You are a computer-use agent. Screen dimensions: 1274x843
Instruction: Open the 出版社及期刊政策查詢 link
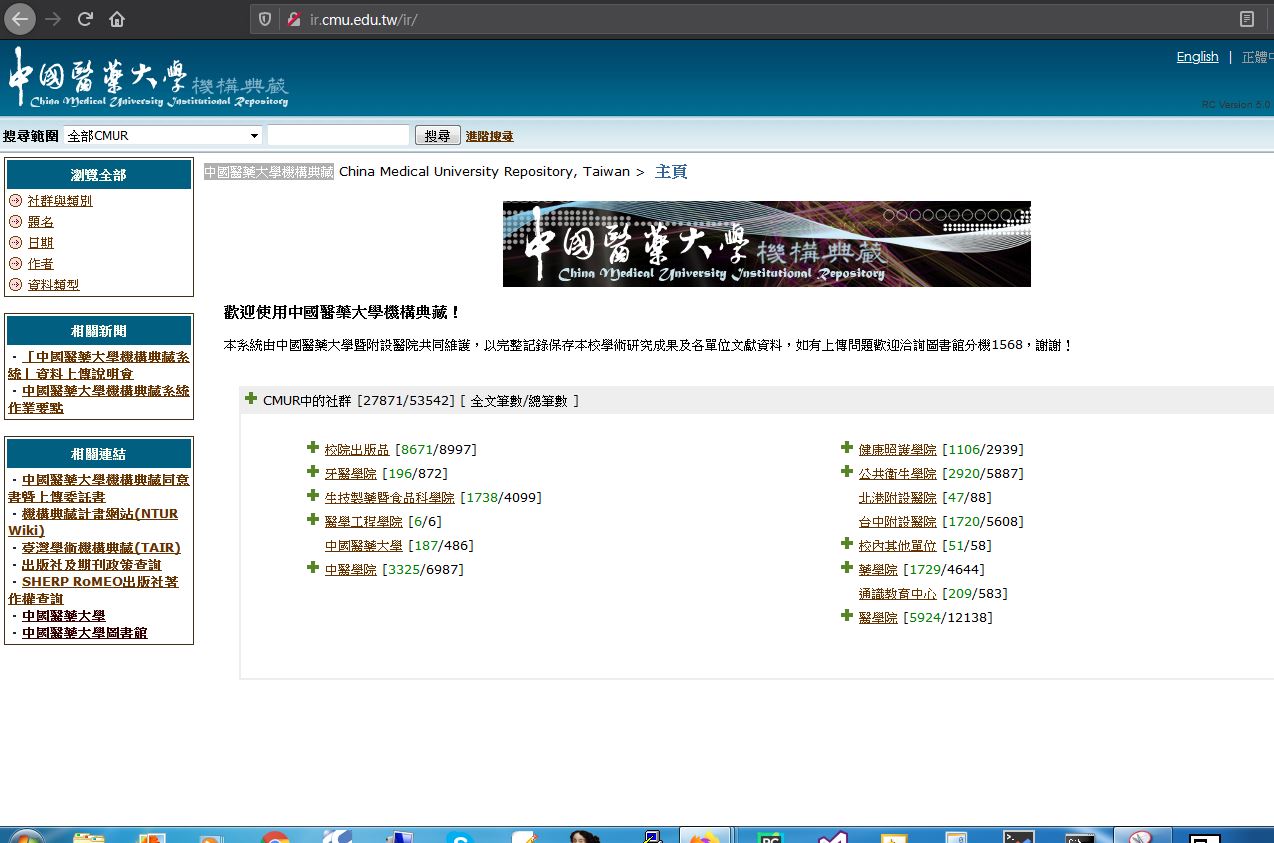point(91,565)
